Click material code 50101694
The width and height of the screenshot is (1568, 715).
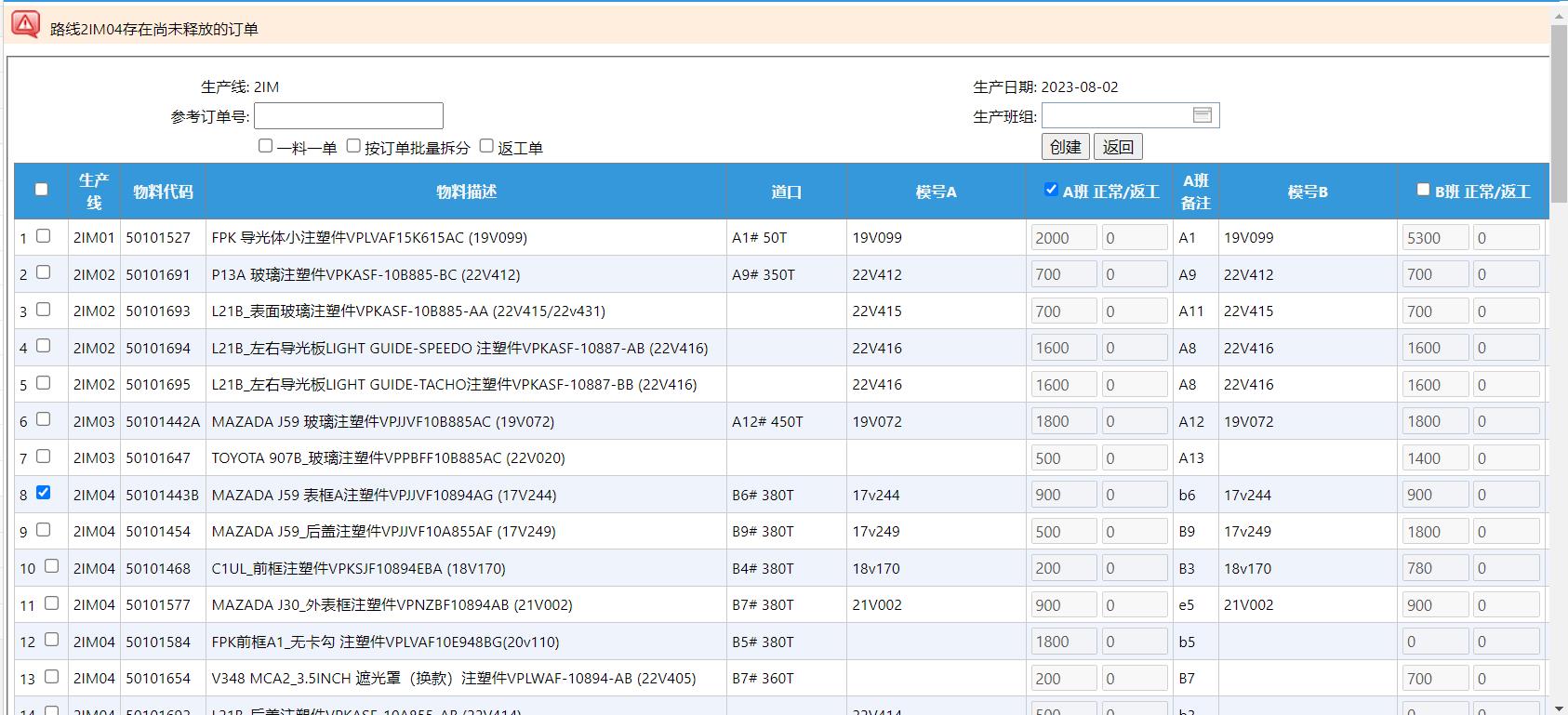pos(158,348)
